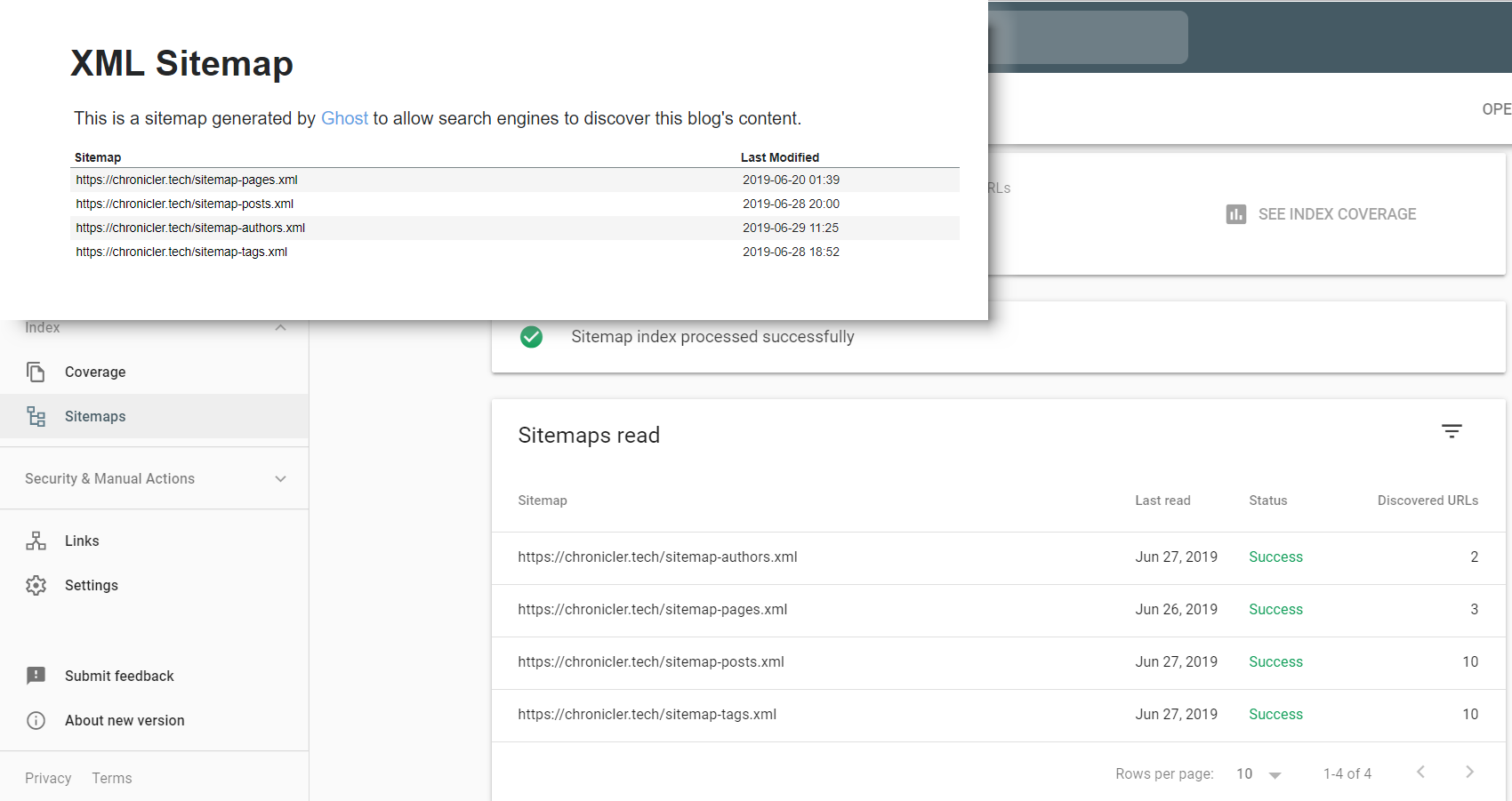Open the Coverage menu item
The width and height of the screenshot is (1512, 801).
click(x=95, y=372)
